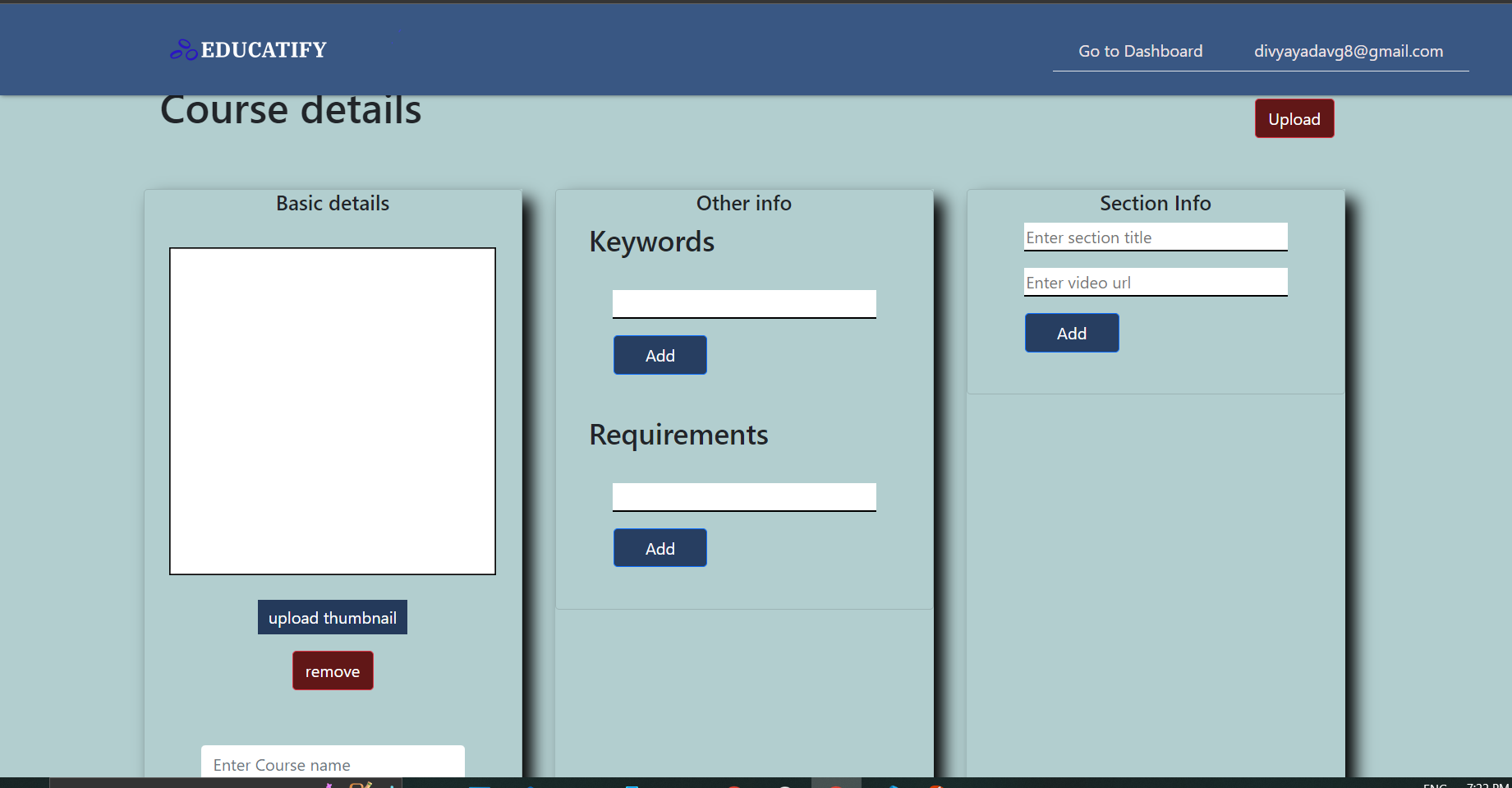1512x788 pixels.
Task: Click the Teams icon on the taskbar
Action: (633, 786)
